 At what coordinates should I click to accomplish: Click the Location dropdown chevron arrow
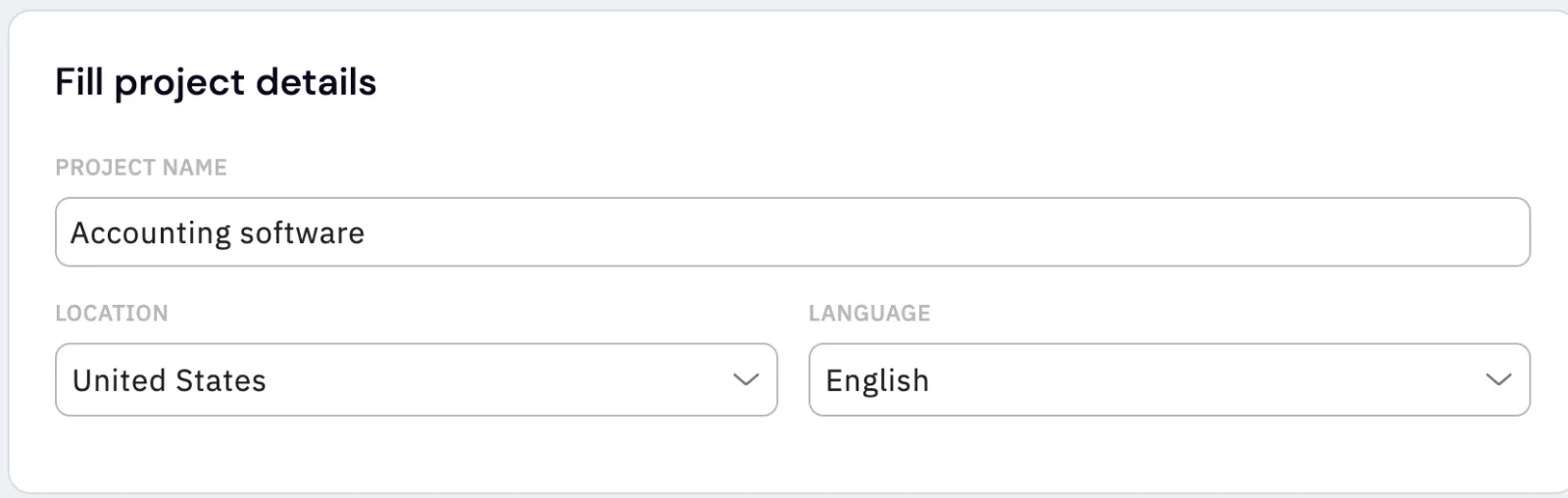tap(746, 379)
